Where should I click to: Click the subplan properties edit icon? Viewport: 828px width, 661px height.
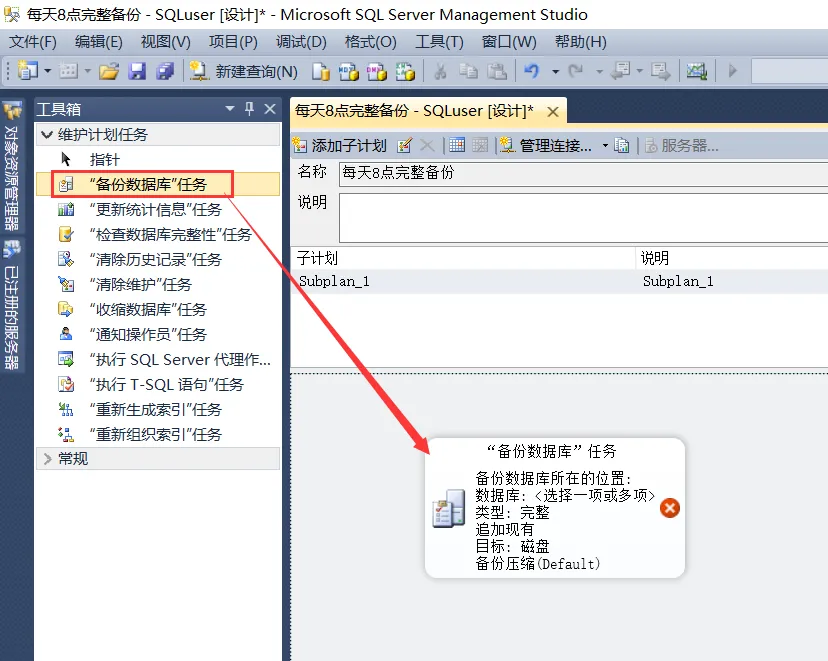coord(404,145)
